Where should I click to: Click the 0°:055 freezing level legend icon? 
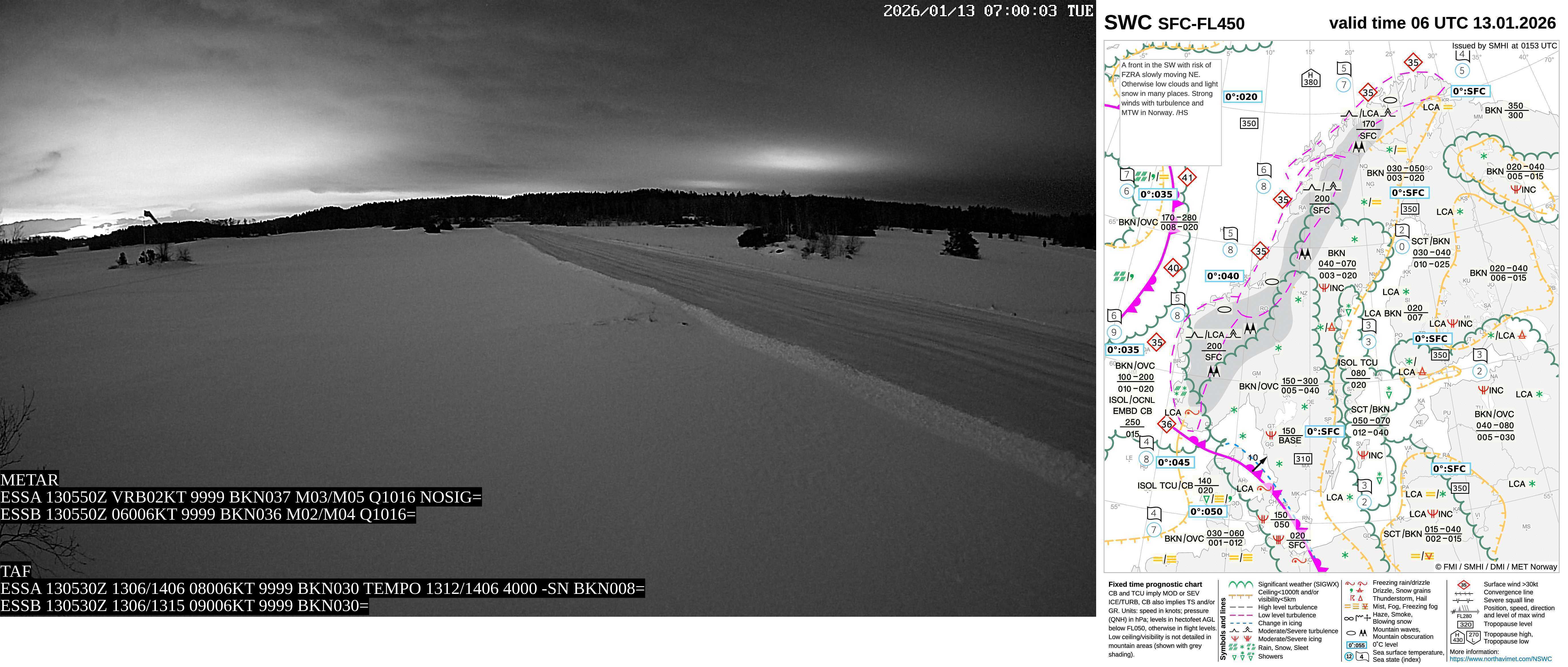click(x=1356, y=645)
